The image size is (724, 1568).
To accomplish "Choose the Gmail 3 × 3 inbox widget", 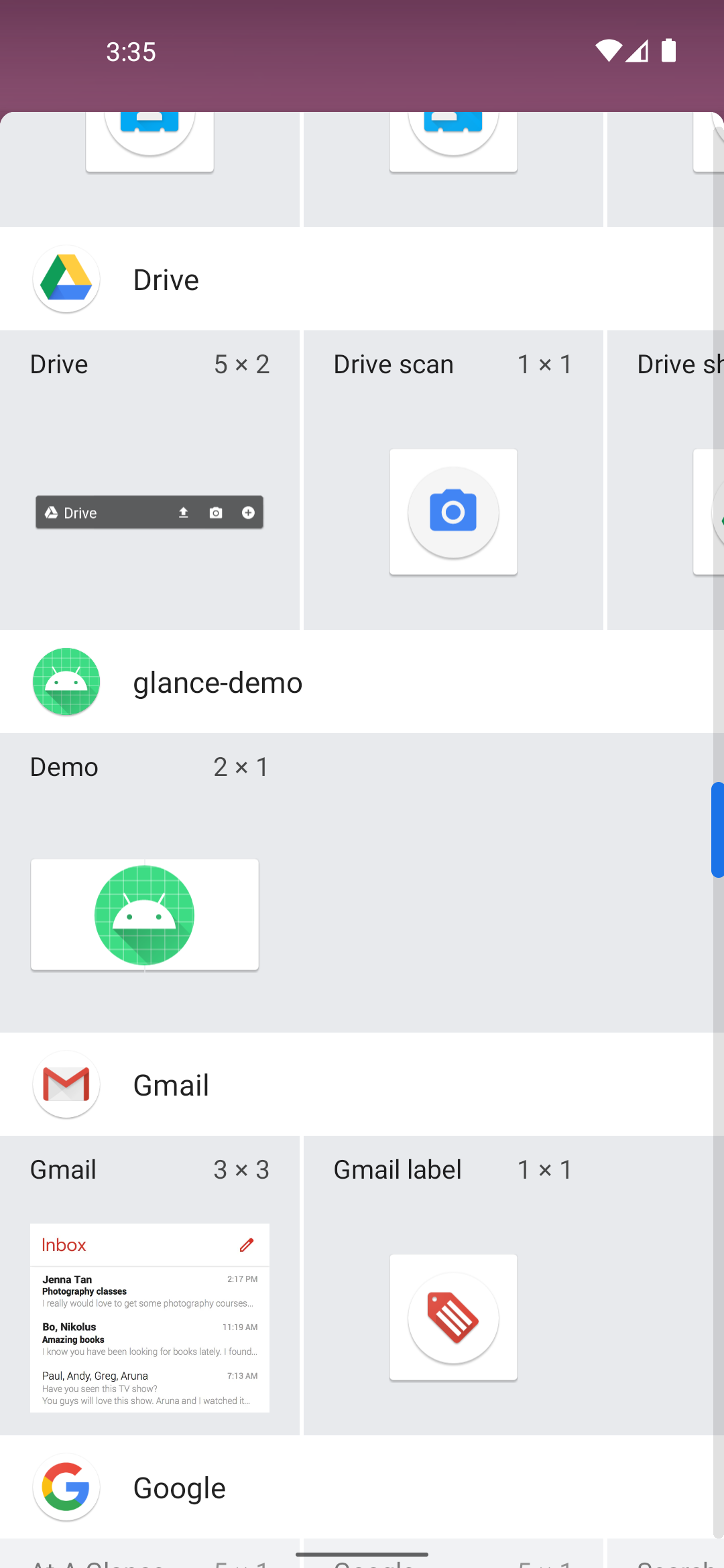I will [149, 1318].
